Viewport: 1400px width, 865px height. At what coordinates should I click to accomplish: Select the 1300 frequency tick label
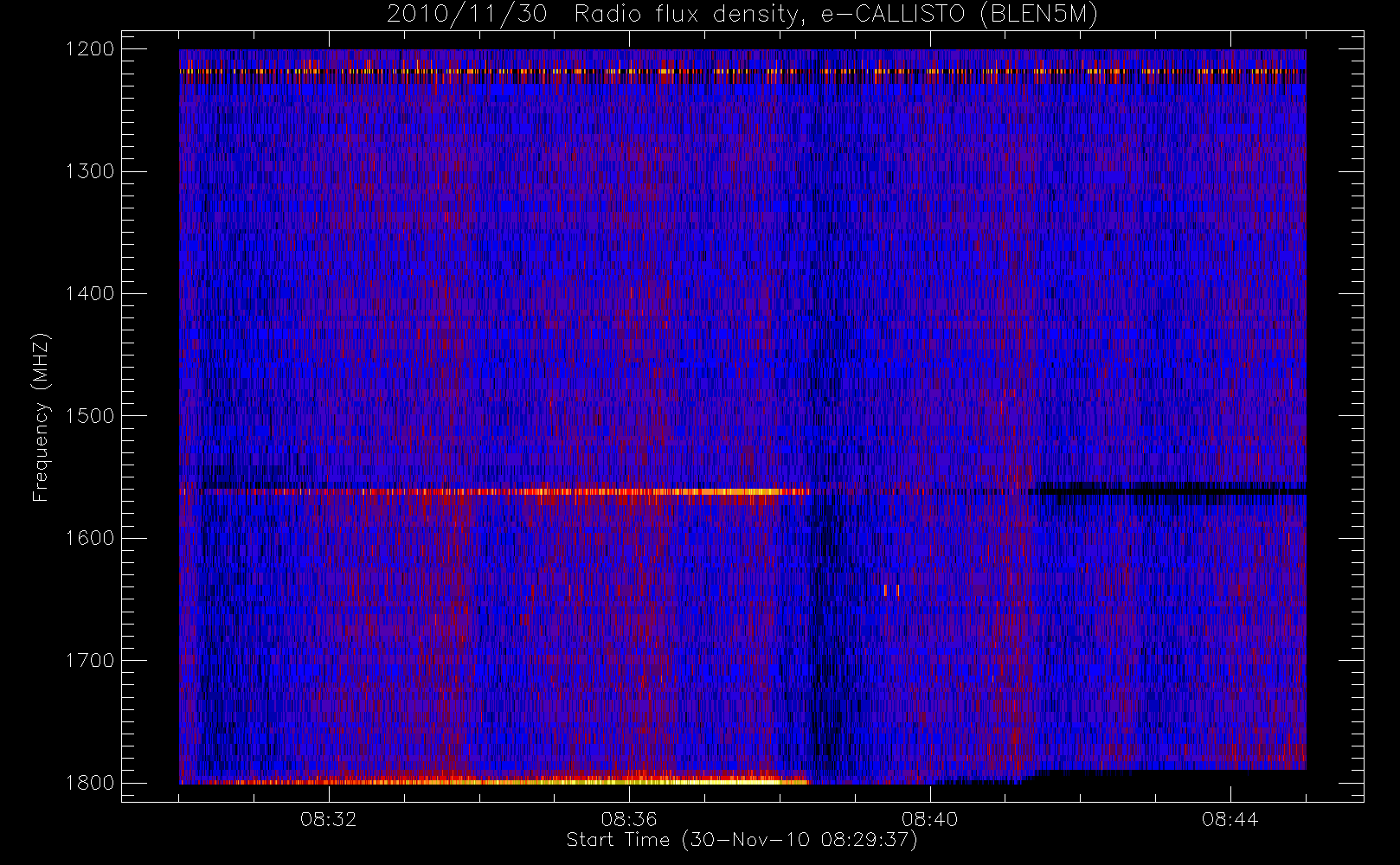90,171
